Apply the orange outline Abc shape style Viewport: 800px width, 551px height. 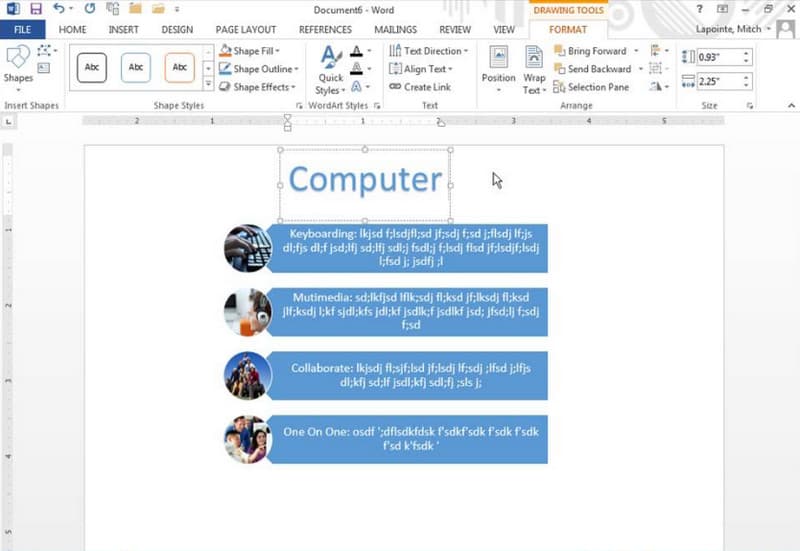point(180,67)
